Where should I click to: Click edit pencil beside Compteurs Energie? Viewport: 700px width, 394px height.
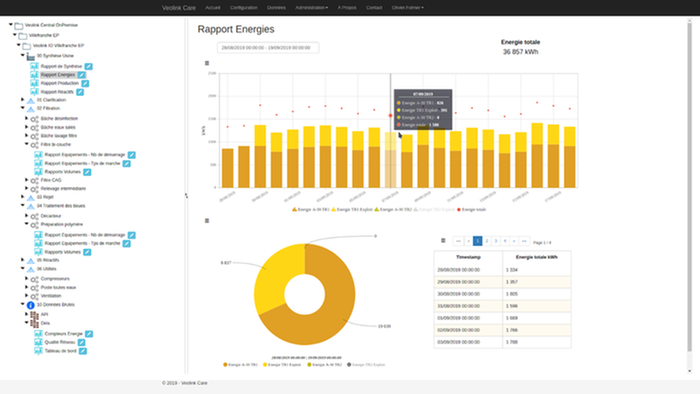(89, 334)
